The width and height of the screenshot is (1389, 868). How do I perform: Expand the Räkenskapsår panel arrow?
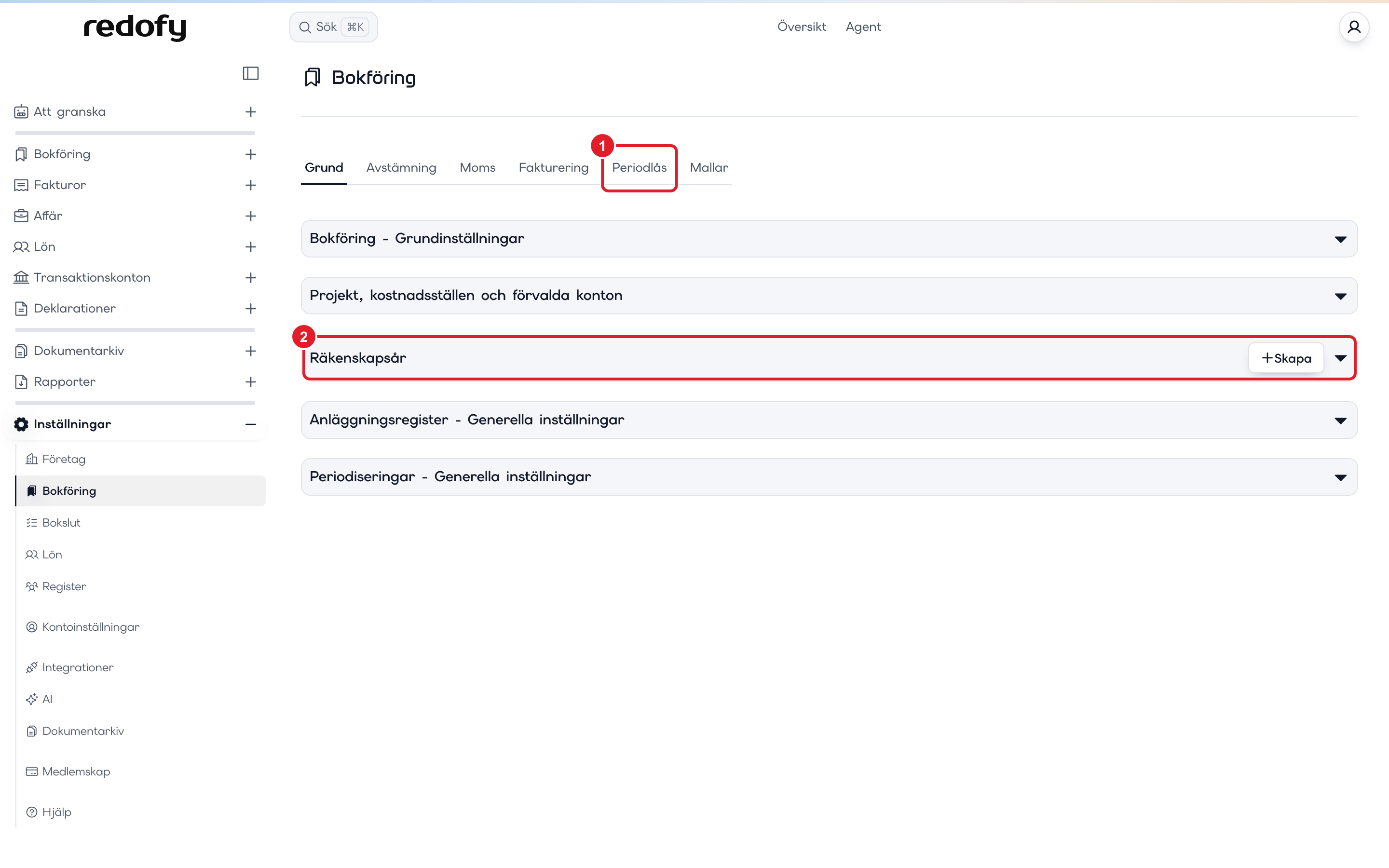point(1340,358)
